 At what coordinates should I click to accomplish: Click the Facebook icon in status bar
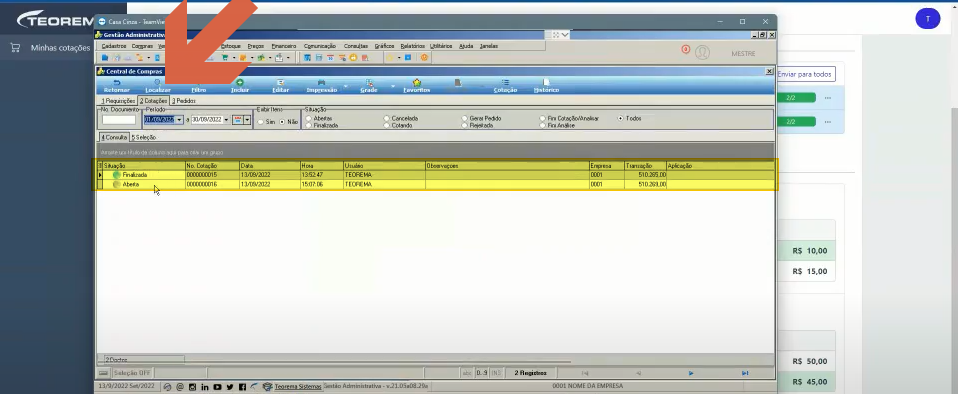point(243,387)
